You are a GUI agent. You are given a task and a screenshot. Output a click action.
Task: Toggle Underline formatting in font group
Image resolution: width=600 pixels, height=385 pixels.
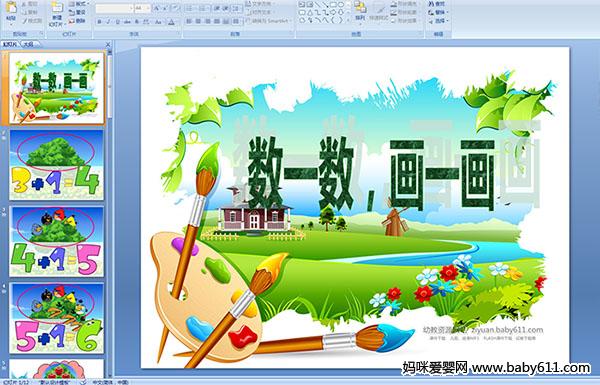[117, 22]
